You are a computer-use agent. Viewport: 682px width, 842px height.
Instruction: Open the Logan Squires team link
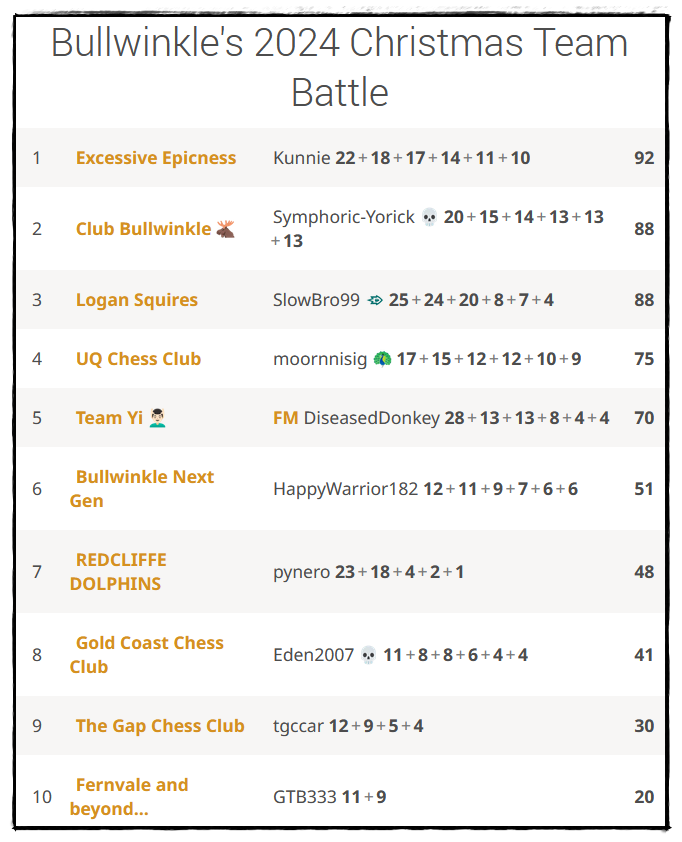pos(136,300)
